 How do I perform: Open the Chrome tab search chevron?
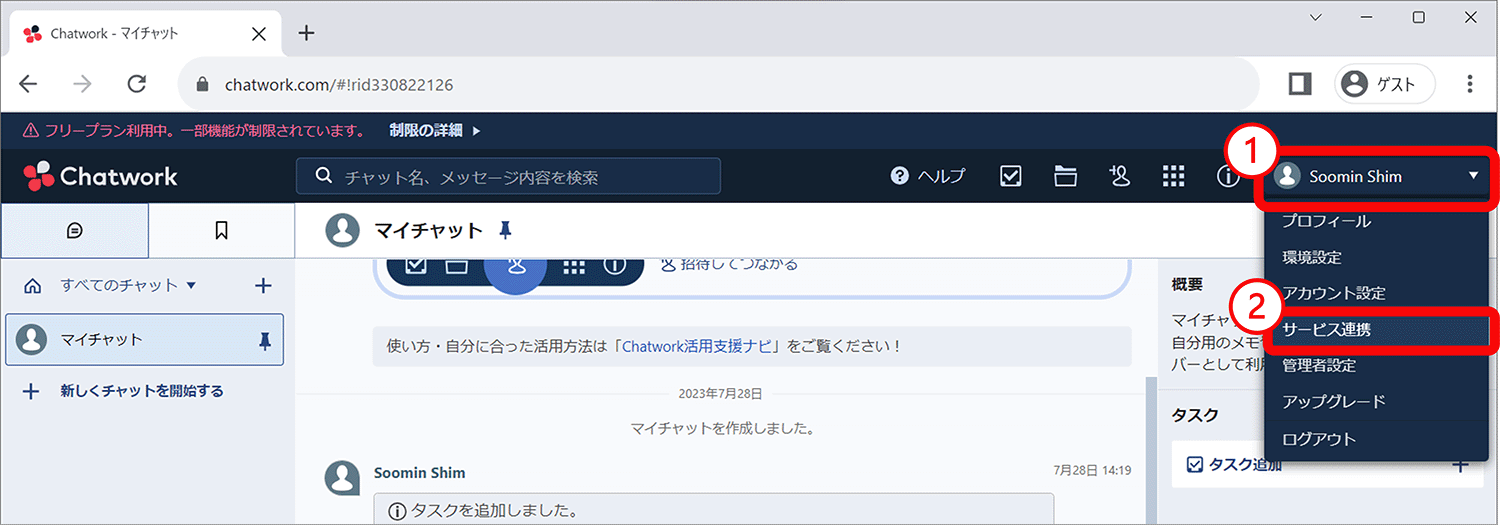pos(1316,17)
